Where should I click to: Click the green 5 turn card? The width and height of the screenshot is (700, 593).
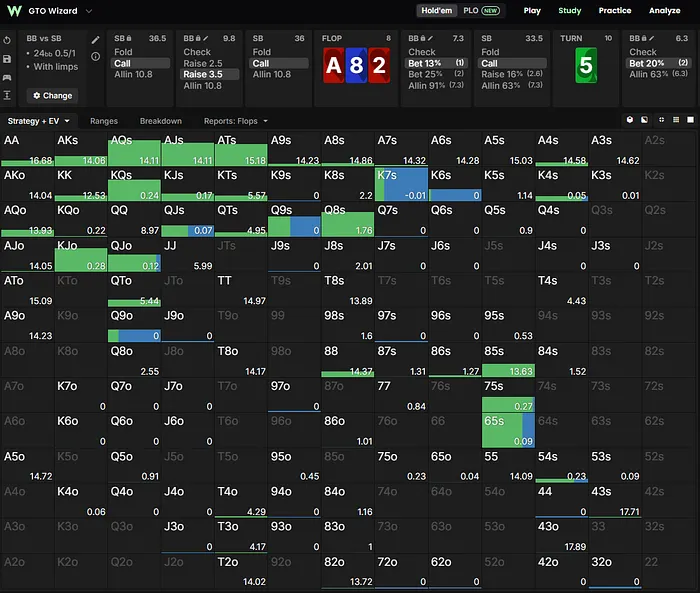click(586, 66)
